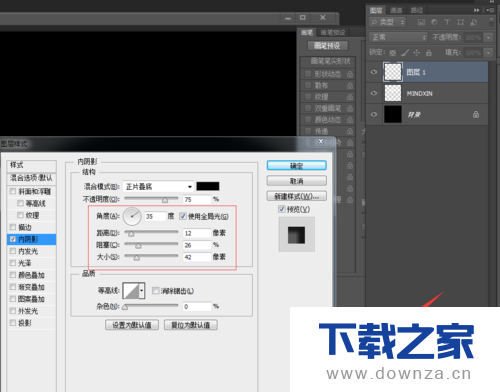Switch to the 画笔 tab
The height and width of the screenshot is (392, 500).
307,32
